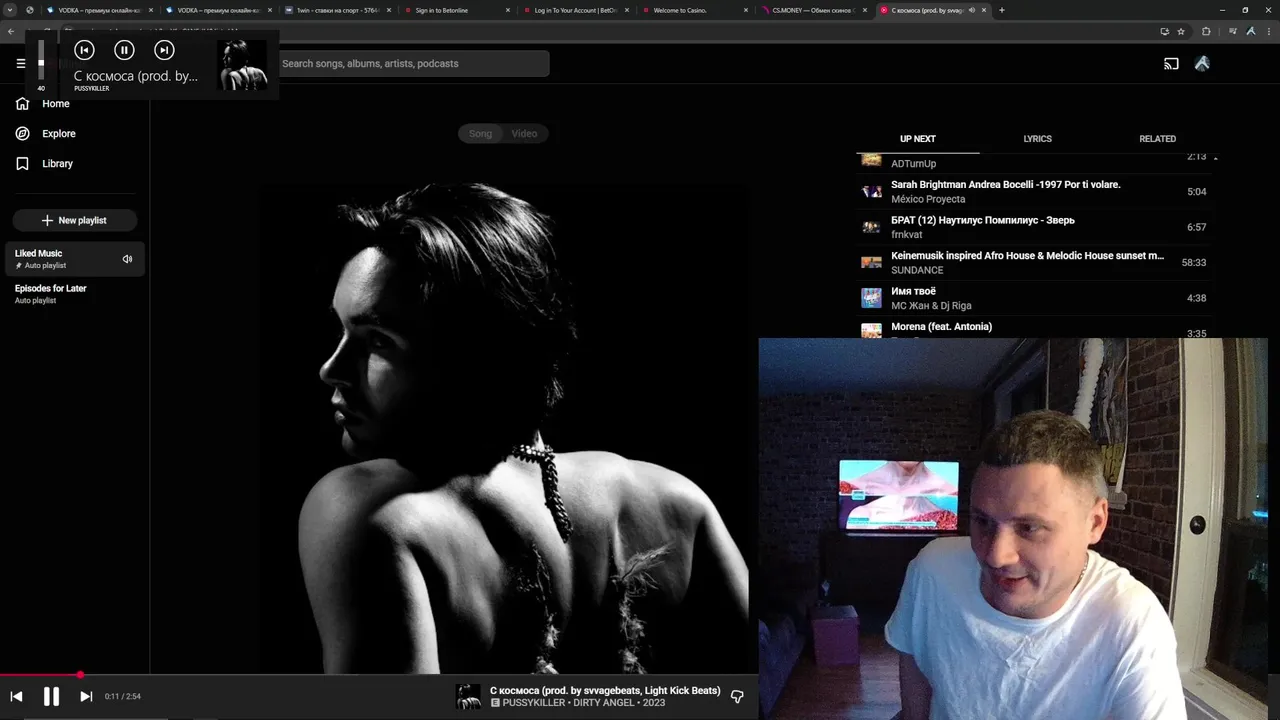The width and height of the screenshot is (1280, 720).
Task: Play БРАТ (12) Наутилус Помпилиус queue item
Action: [1036, 227]
